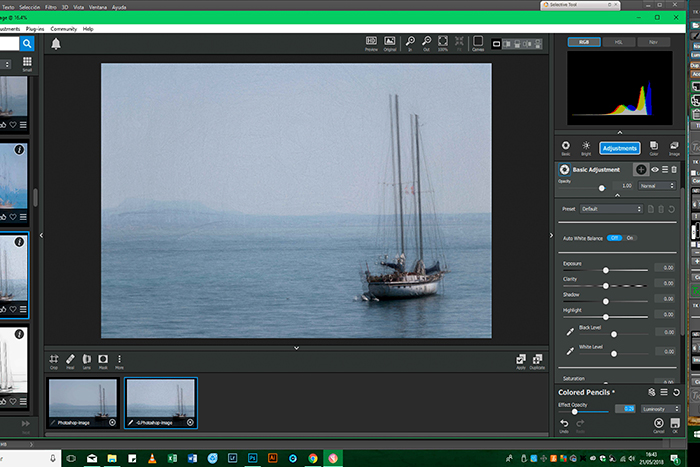The height and width of the screenshot is (467, 700).
Task: Click the Adjustments button
Action: (x=619, y=148)
